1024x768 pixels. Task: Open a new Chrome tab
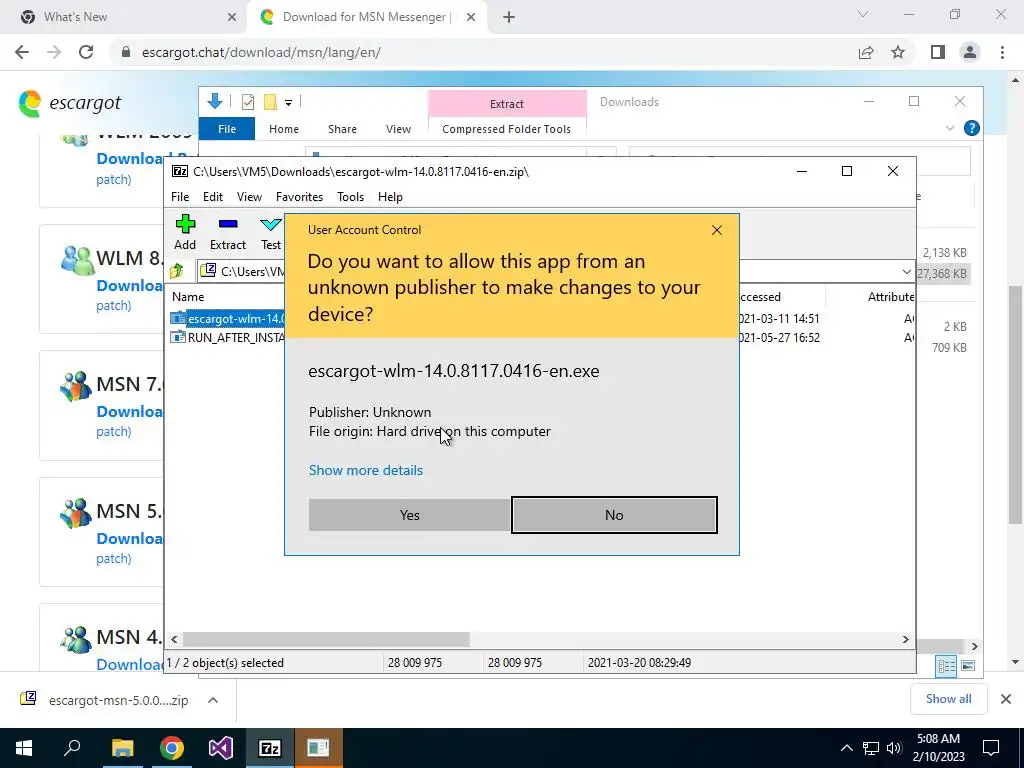tap(509, 18)
